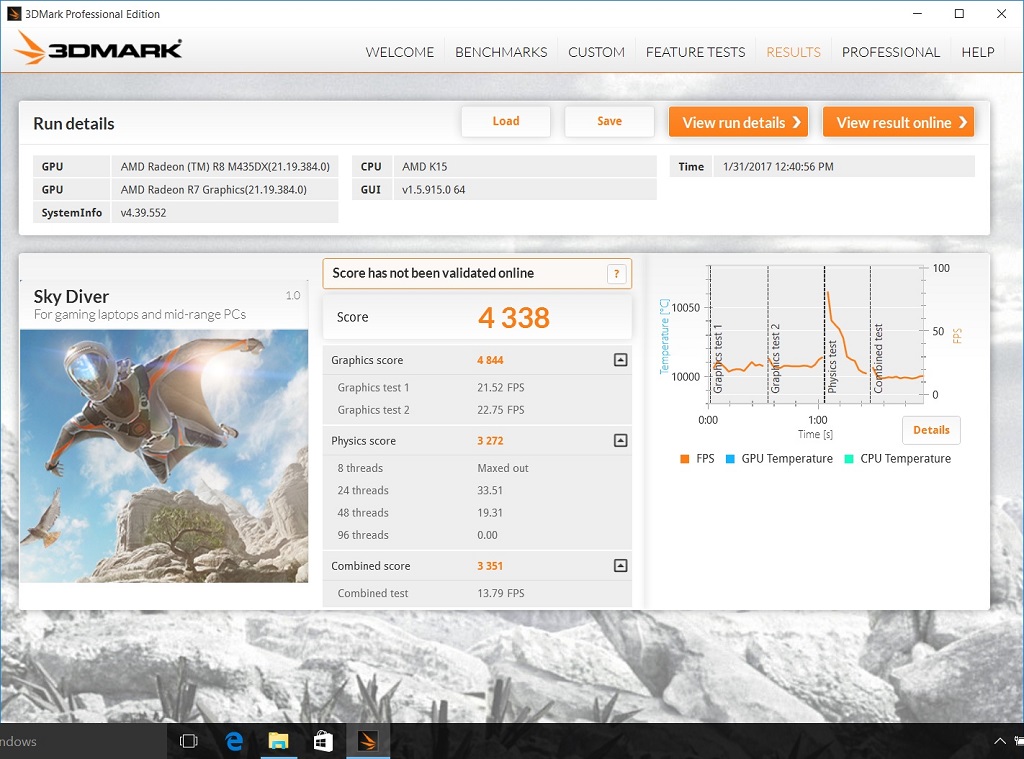
Task: Click the Details button below the graph
Action: tap(931, 430)
